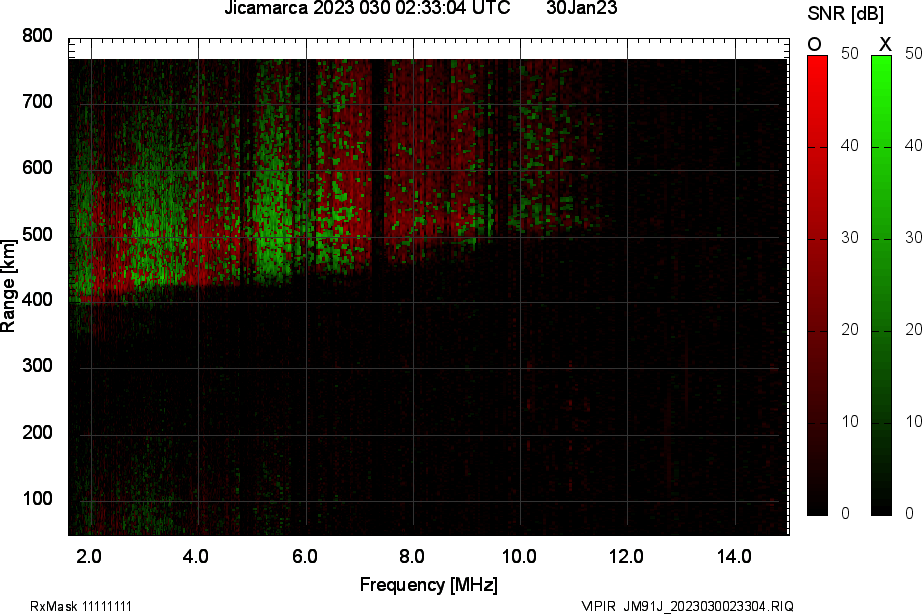Click the green X-mode SNR color bar
Viewport: 922px width, 614px height.
click(x=881, y=285)
